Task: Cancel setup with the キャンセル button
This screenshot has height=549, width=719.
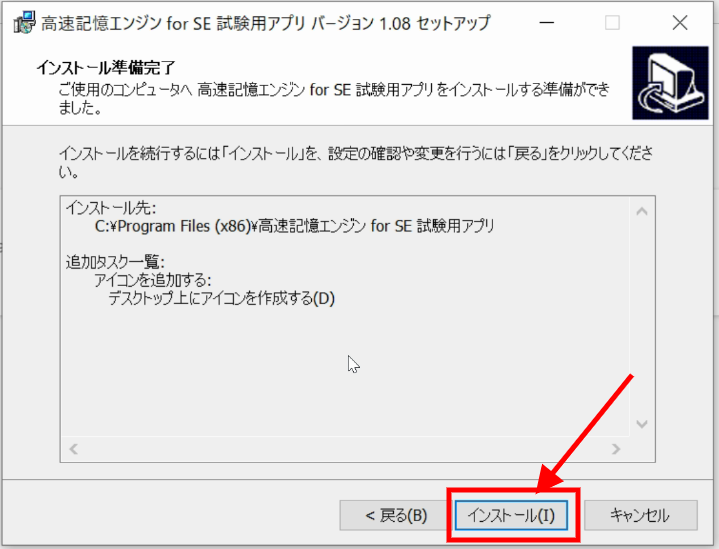Action: tap(641, 516)
